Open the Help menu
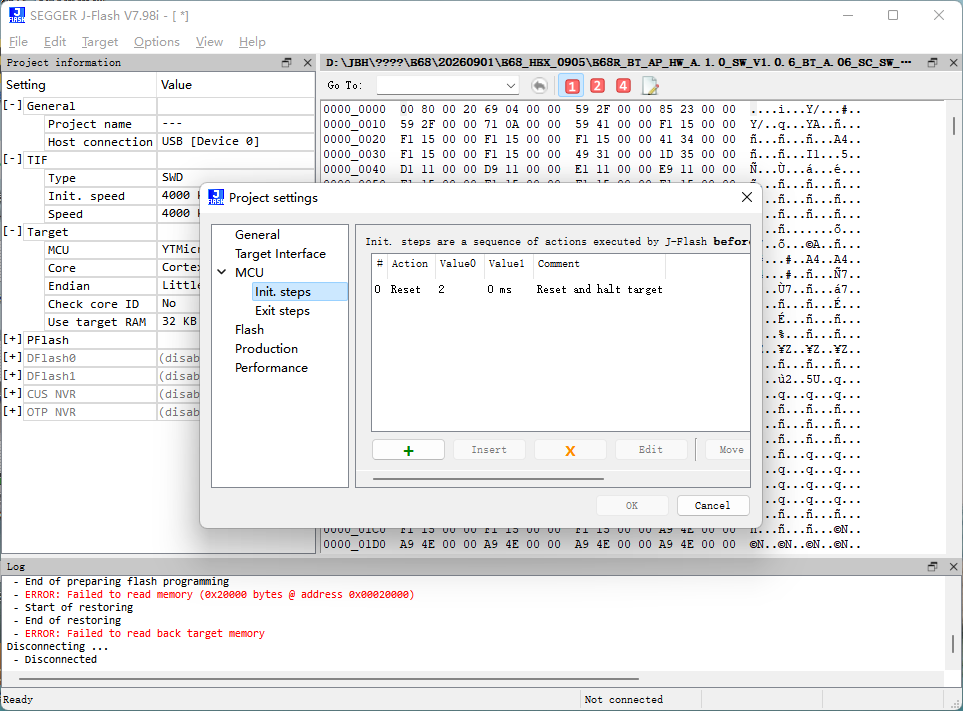This screenshot has width=963, height=711. pos(252,42)
